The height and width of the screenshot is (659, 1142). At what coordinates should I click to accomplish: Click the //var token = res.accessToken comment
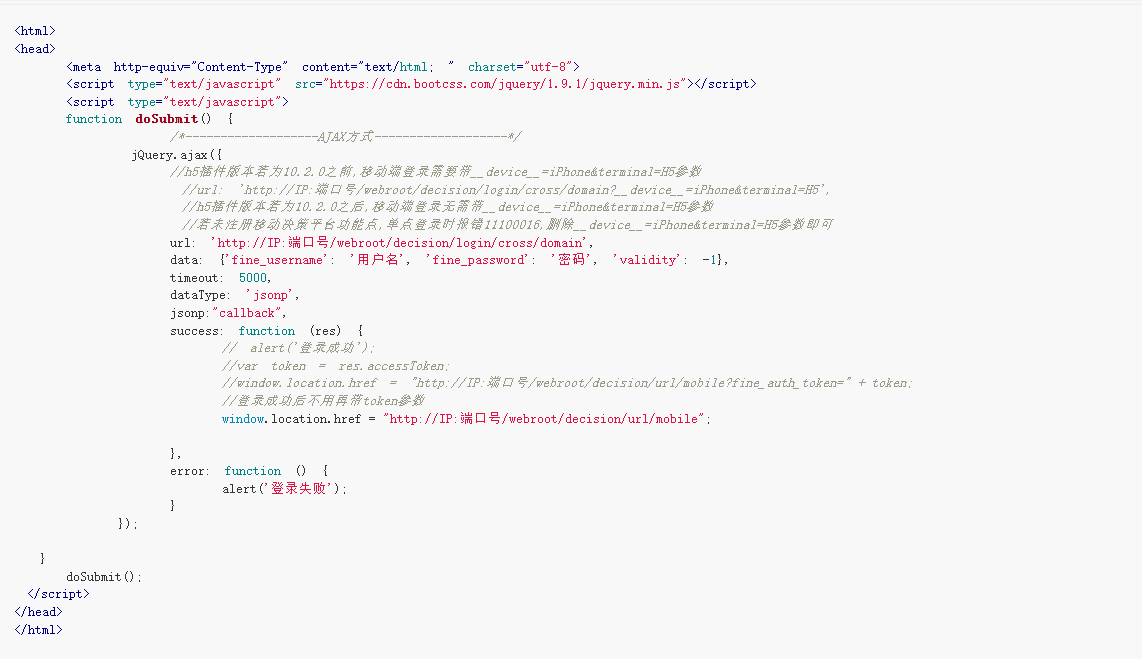(336, 366)
